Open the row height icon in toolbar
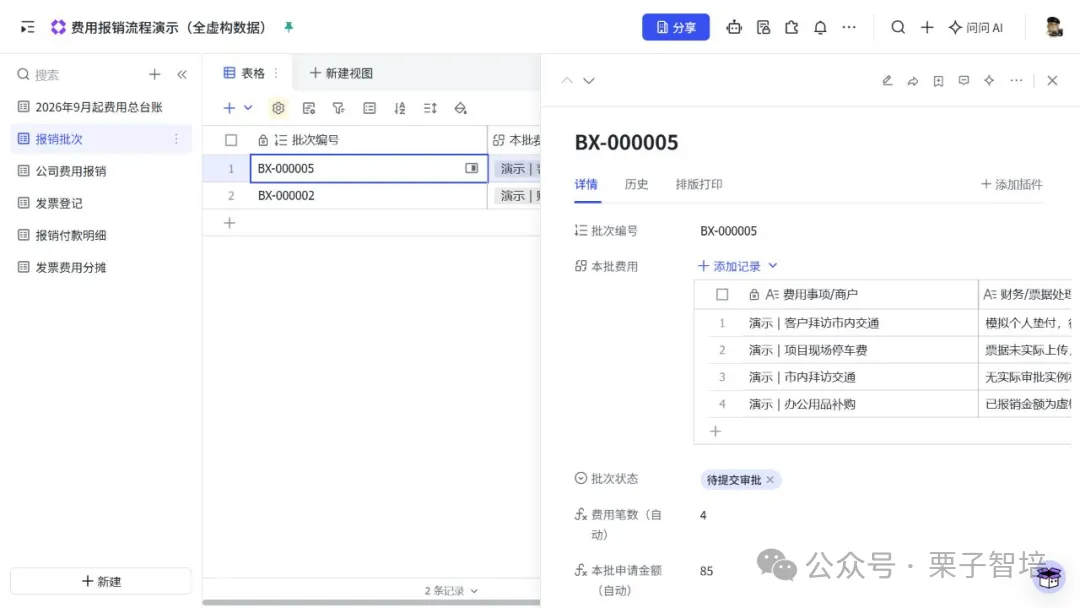 (x=430, y=108)
